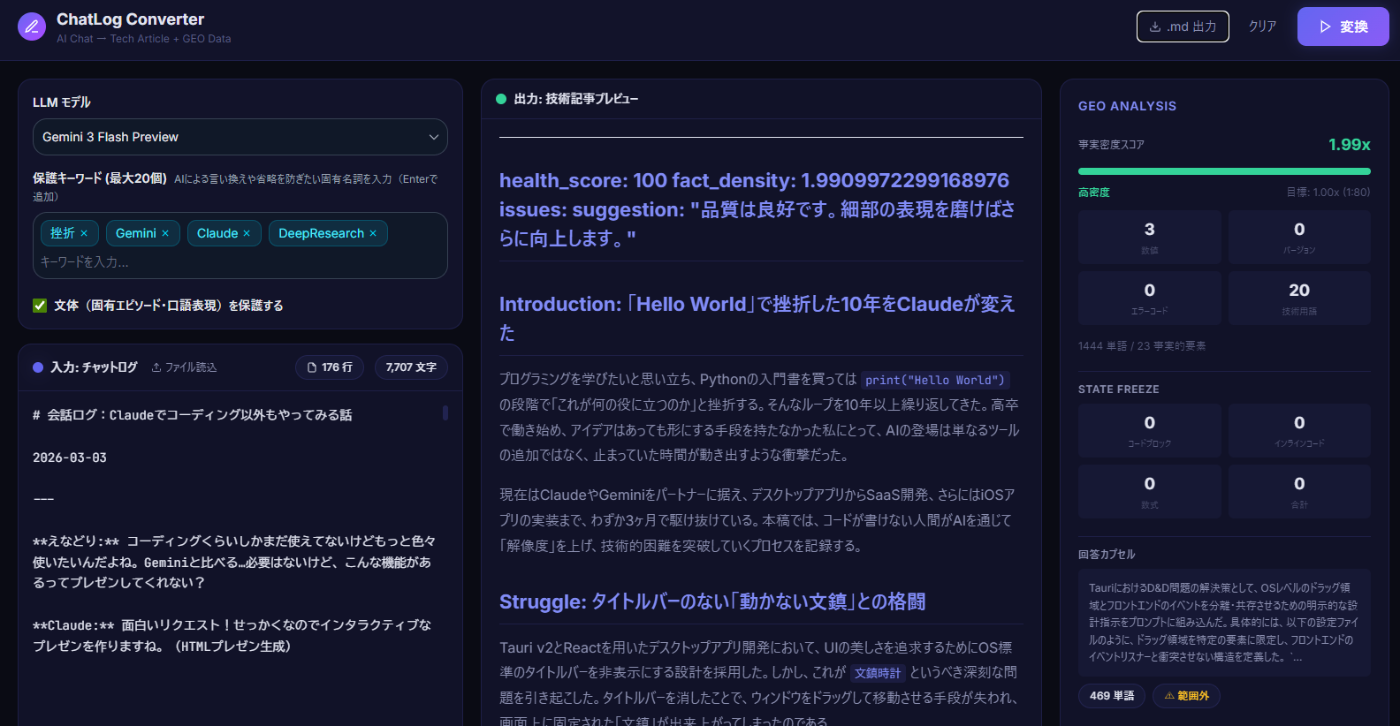
Task: Click the 2026-03-03 date line in log
Action: [x=69, y=457]
